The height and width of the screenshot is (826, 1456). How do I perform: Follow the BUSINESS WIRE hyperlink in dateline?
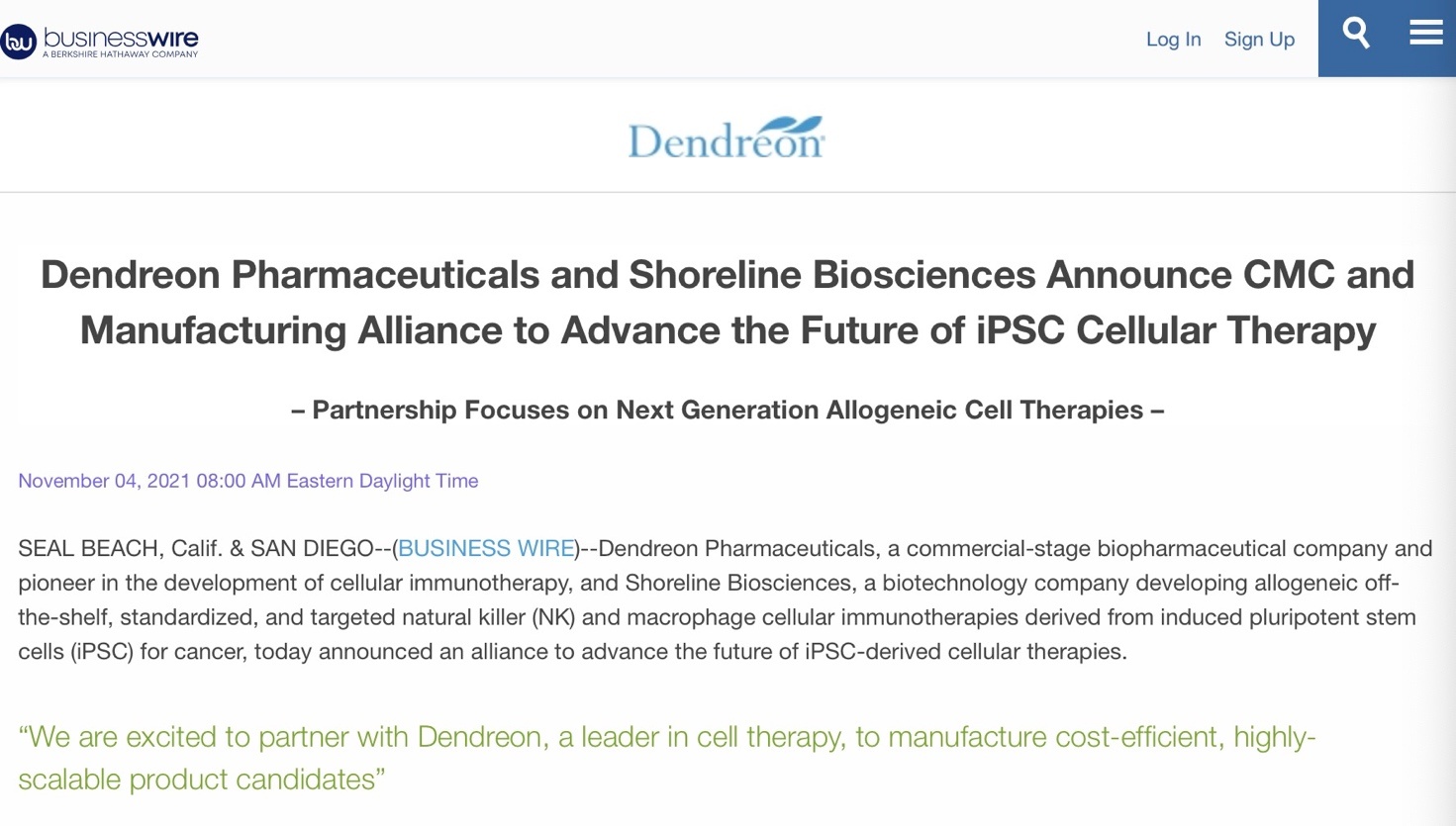coord(486,548)
